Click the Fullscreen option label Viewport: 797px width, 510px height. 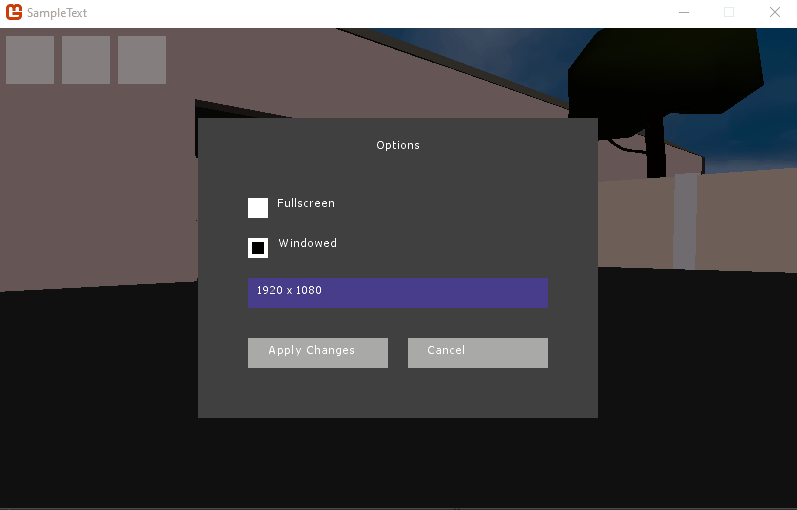306,203
